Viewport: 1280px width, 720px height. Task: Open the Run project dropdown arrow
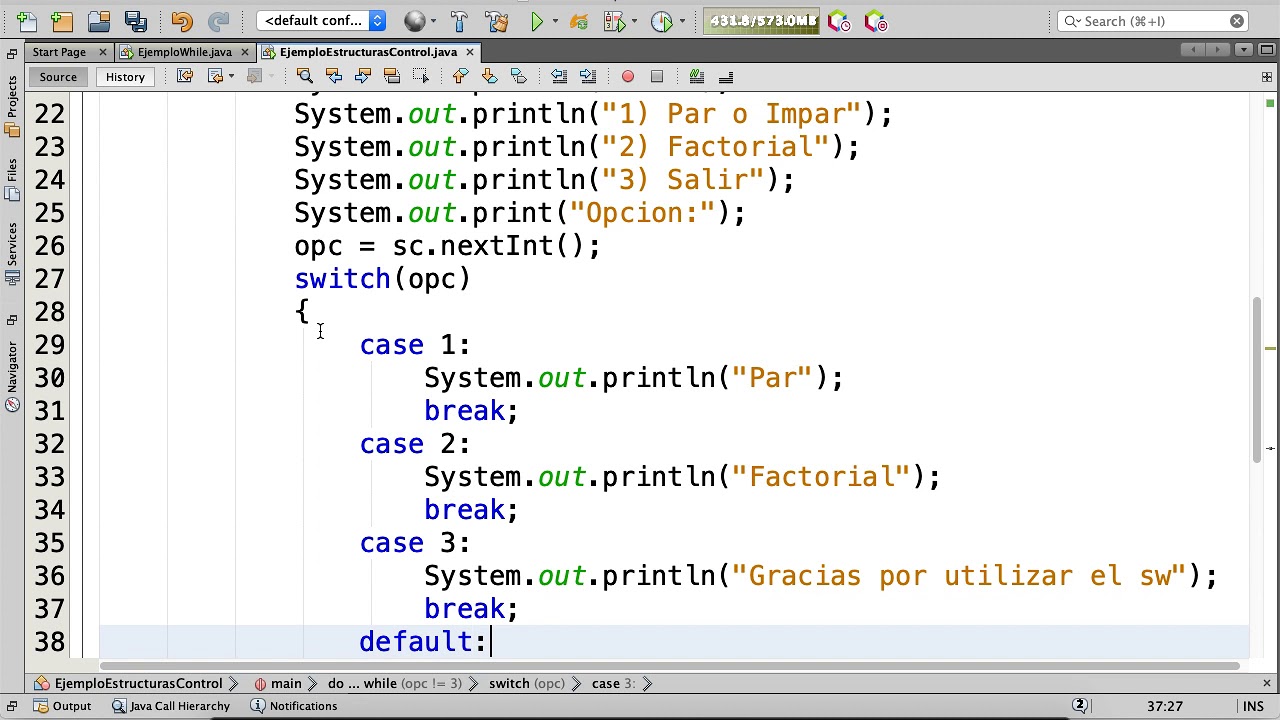point(554,22)
